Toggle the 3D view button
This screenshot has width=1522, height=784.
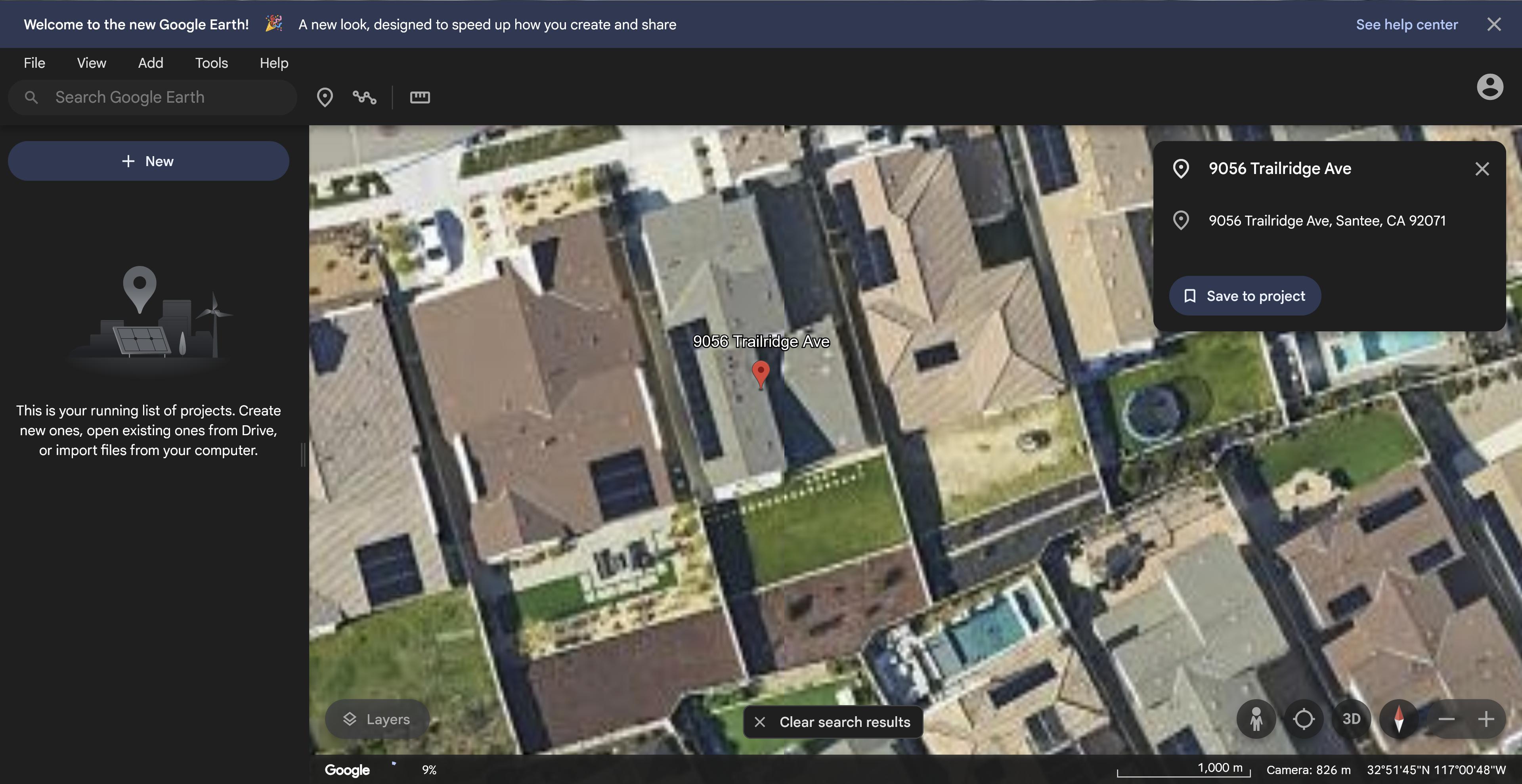[1351, 719]
